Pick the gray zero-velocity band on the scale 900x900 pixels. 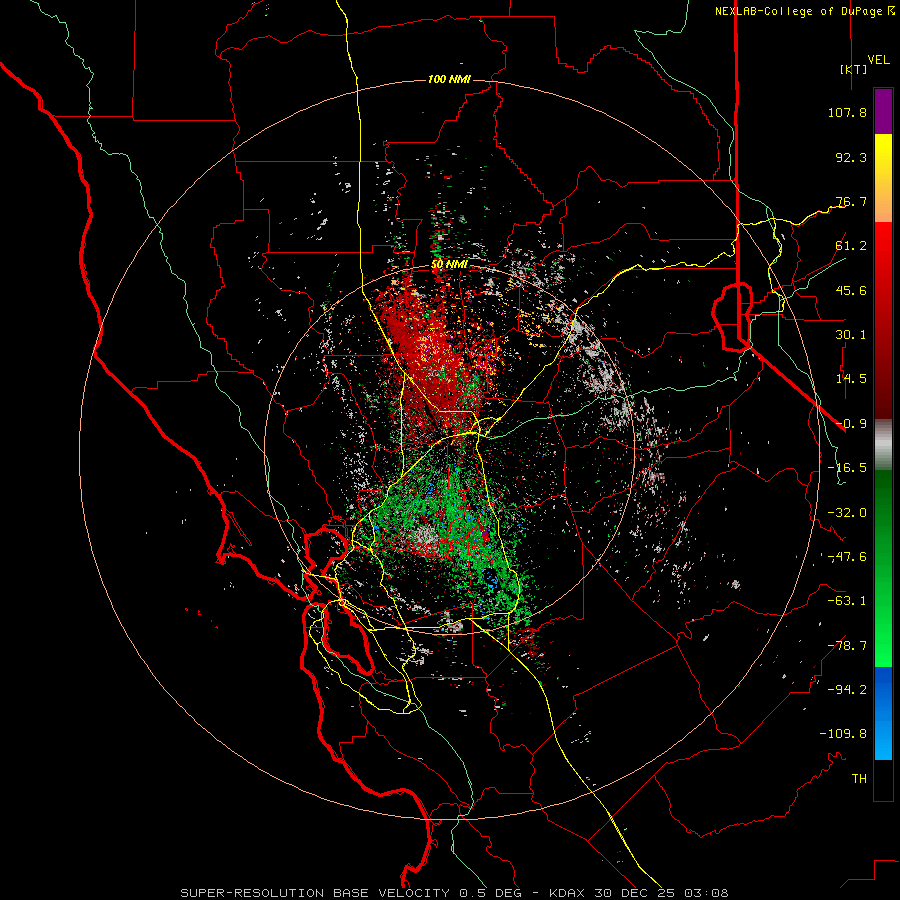(x=883, y=443)
